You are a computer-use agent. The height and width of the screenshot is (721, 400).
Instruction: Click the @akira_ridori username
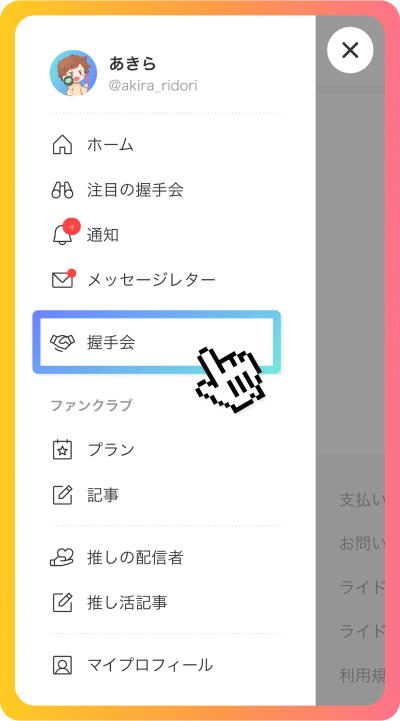point(153,86)
